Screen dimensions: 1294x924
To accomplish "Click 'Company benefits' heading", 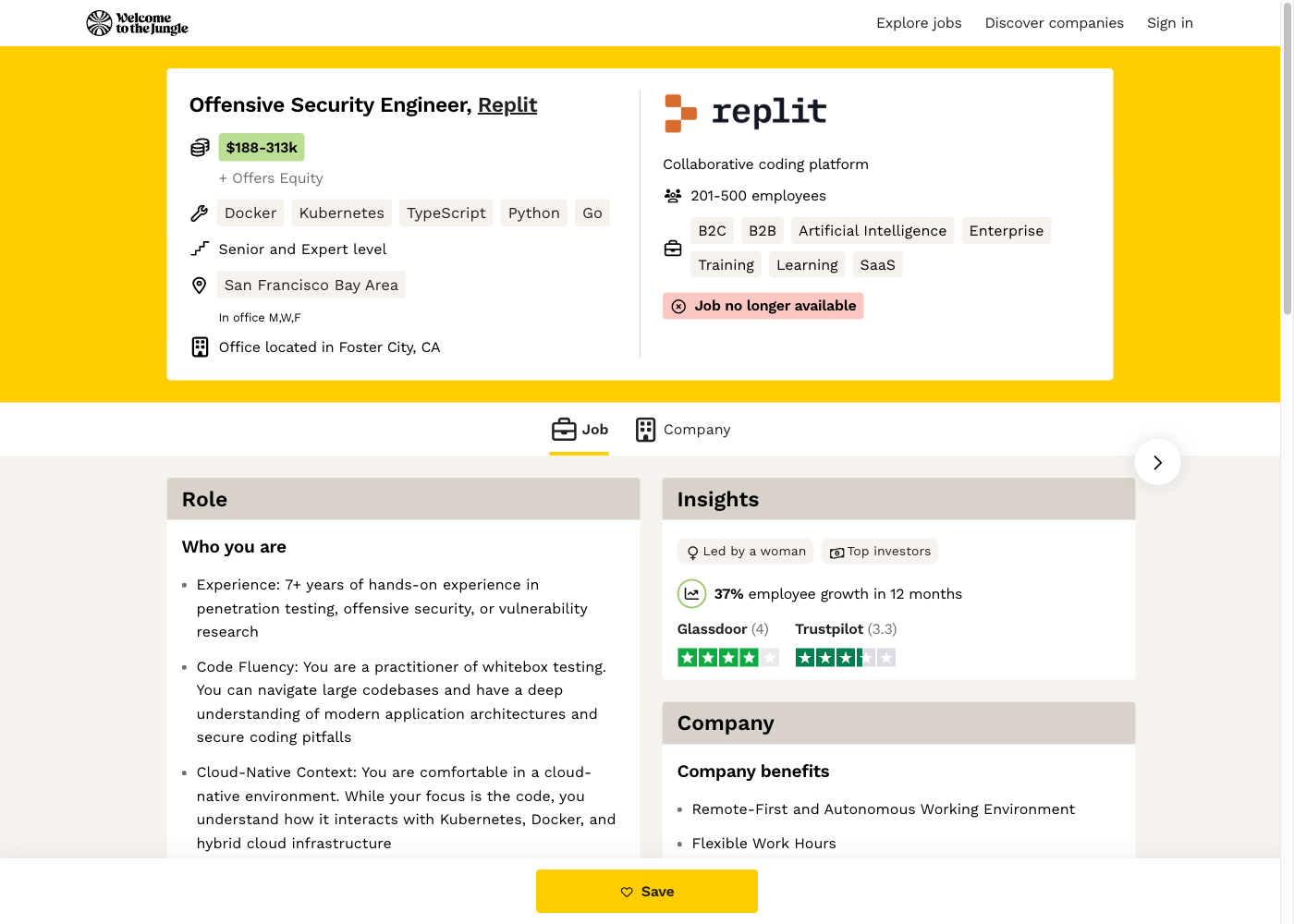I will (x=753, y=772).
